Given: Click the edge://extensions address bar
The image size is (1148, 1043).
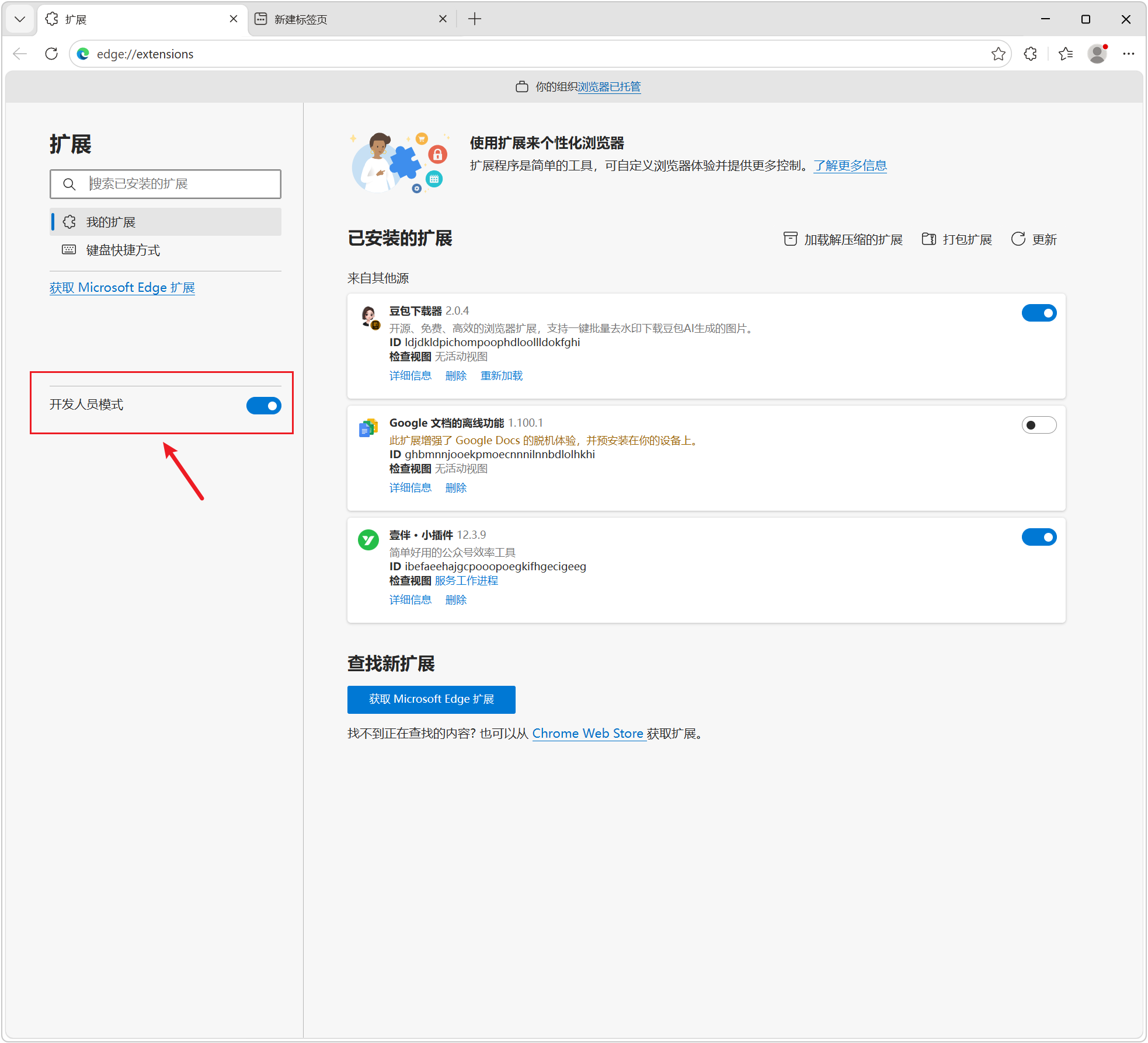Looking at the screenshot, I should [540, 54].
